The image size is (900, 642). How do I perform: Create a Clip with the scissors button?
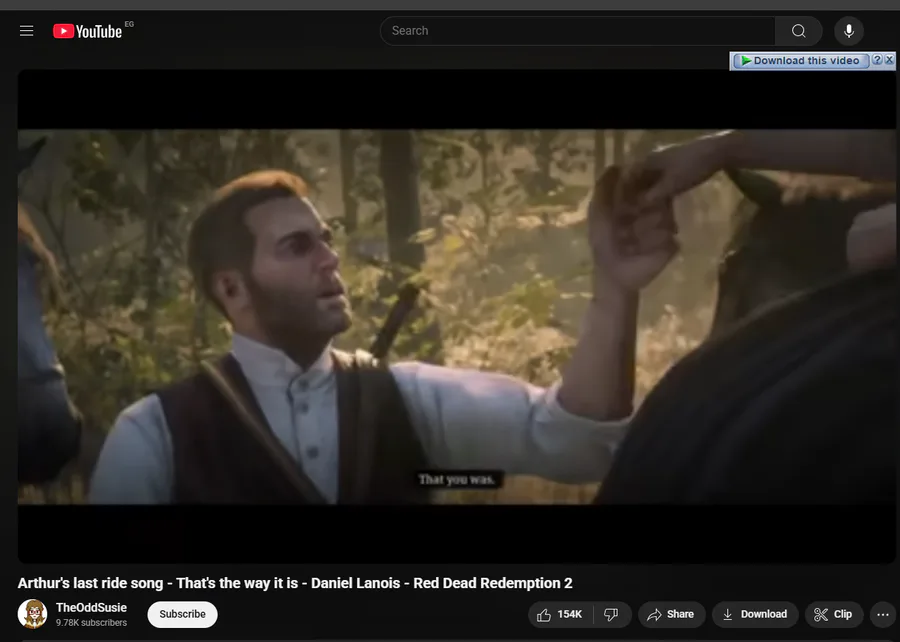click(x=833, y=614)
